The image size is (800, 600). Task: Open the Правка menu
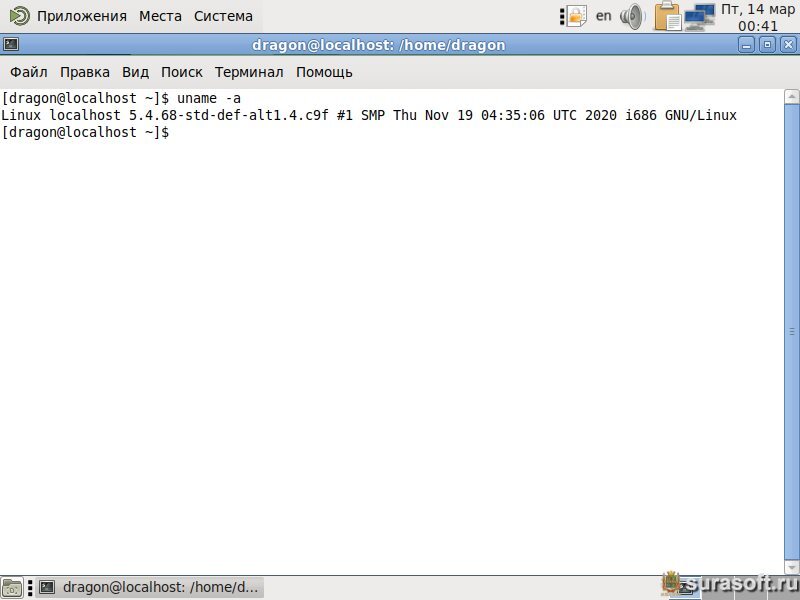pyautogui.click(x=85, y=72)
